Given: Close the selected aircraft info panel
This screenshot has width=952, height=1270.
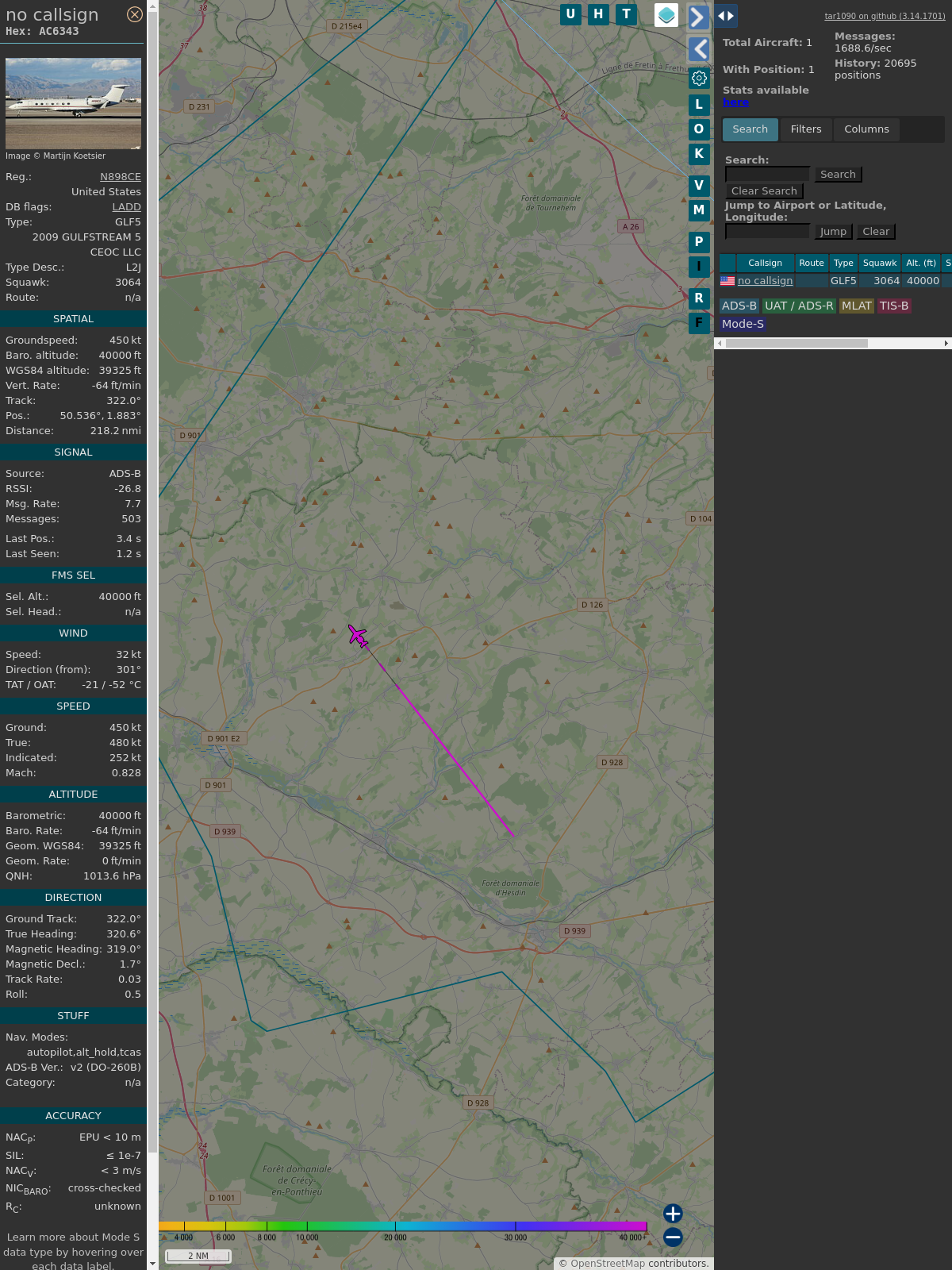Looking at the screenshot, I should (x=135, y=14).
